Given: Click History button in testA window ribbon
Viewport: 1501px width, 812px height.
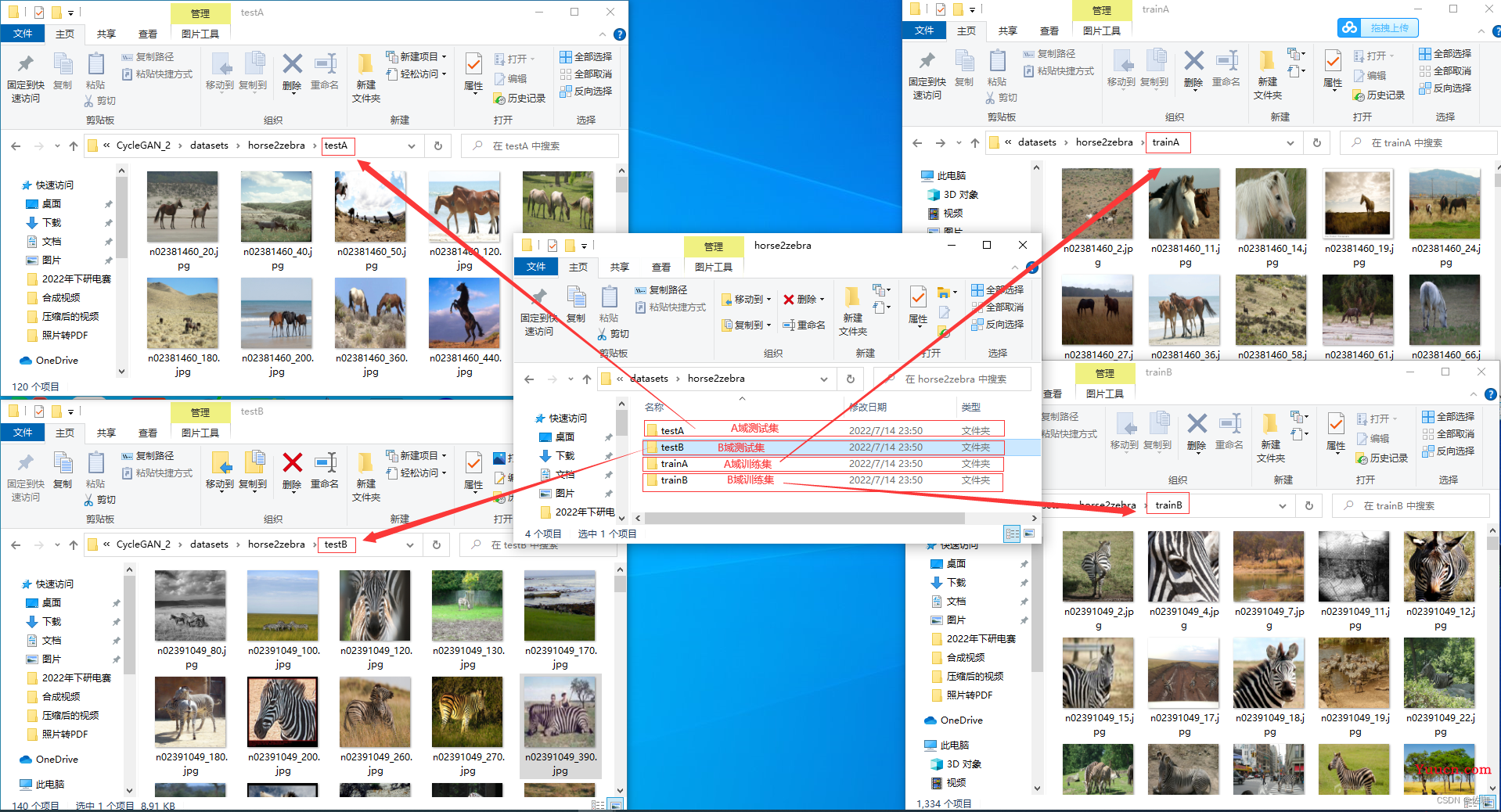Looking at the screenshot, I should [x=520, y=98].
